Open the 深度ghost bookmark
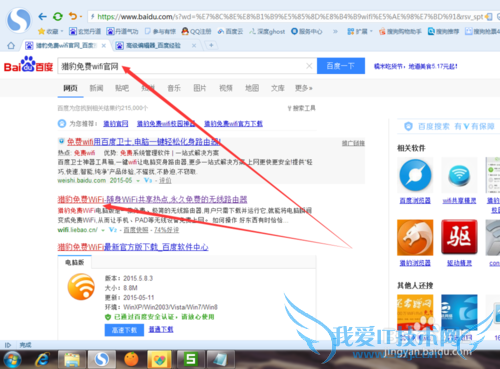The image size is (500, 369). (x=267, y=31)
